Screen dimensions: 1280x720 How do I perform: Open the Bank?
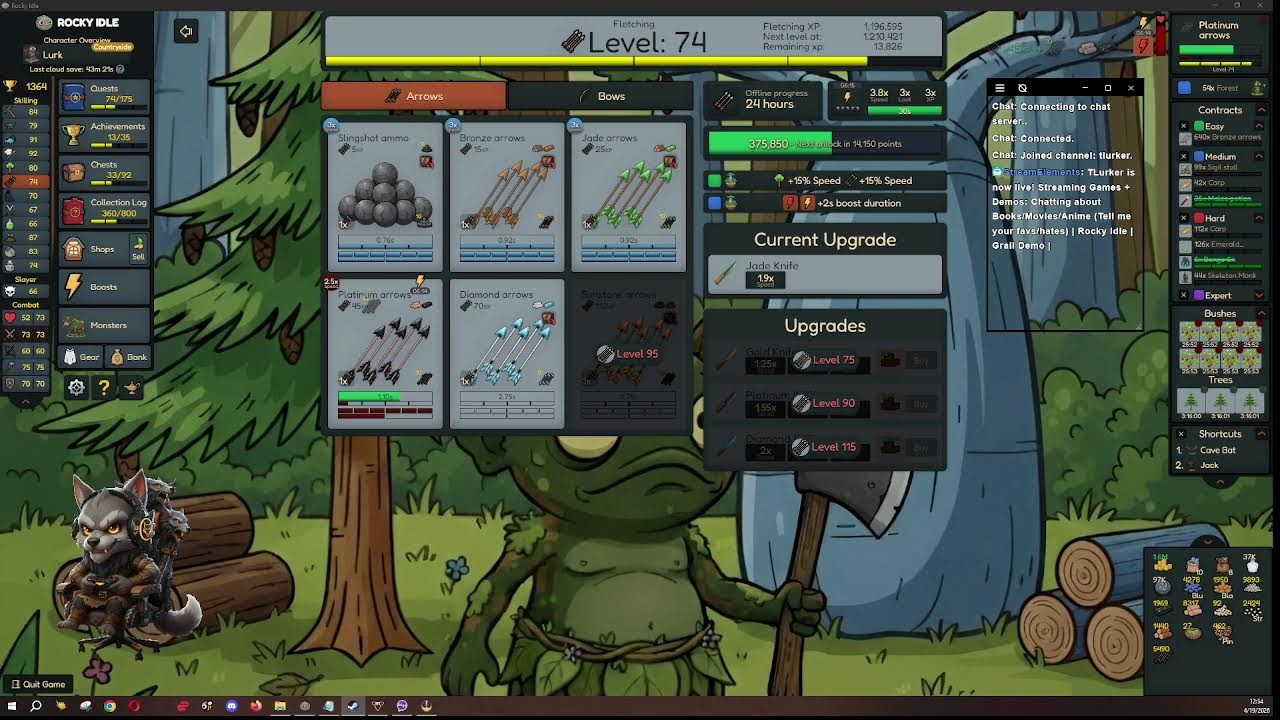128,357
